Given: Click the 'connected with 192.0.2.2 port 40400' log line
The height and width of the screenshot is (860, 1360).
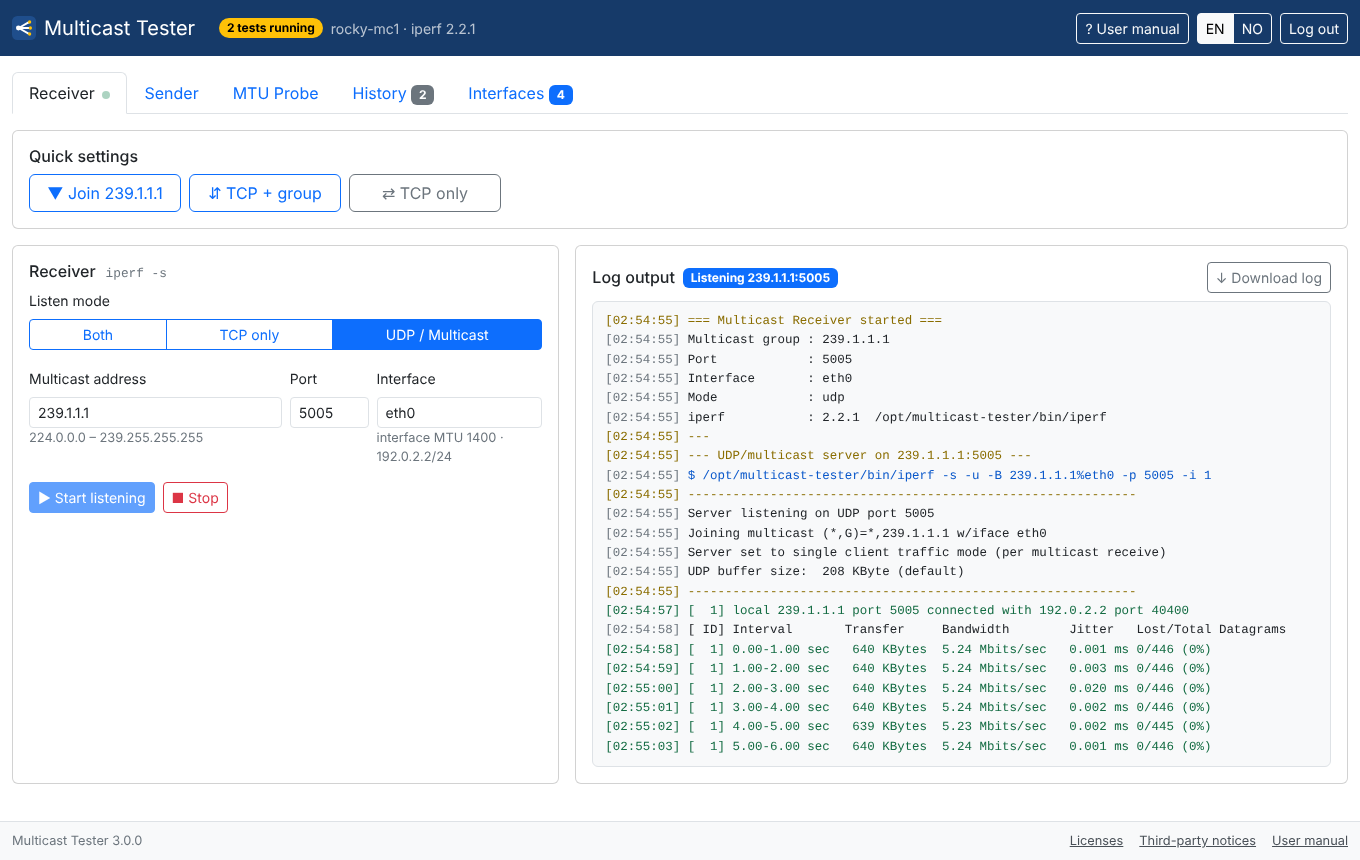Looking at the screenshot, I should (x=897, y=610).
